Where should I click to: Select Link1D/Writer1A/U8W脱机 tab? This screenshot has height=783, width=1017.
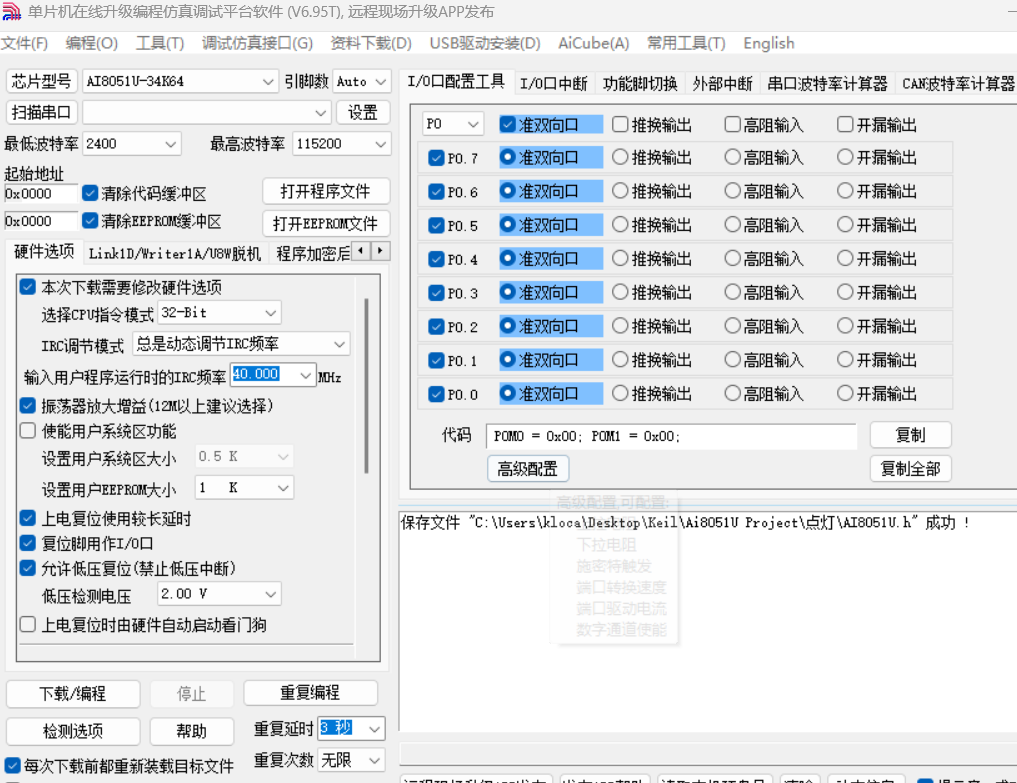(x=174, y=254)
